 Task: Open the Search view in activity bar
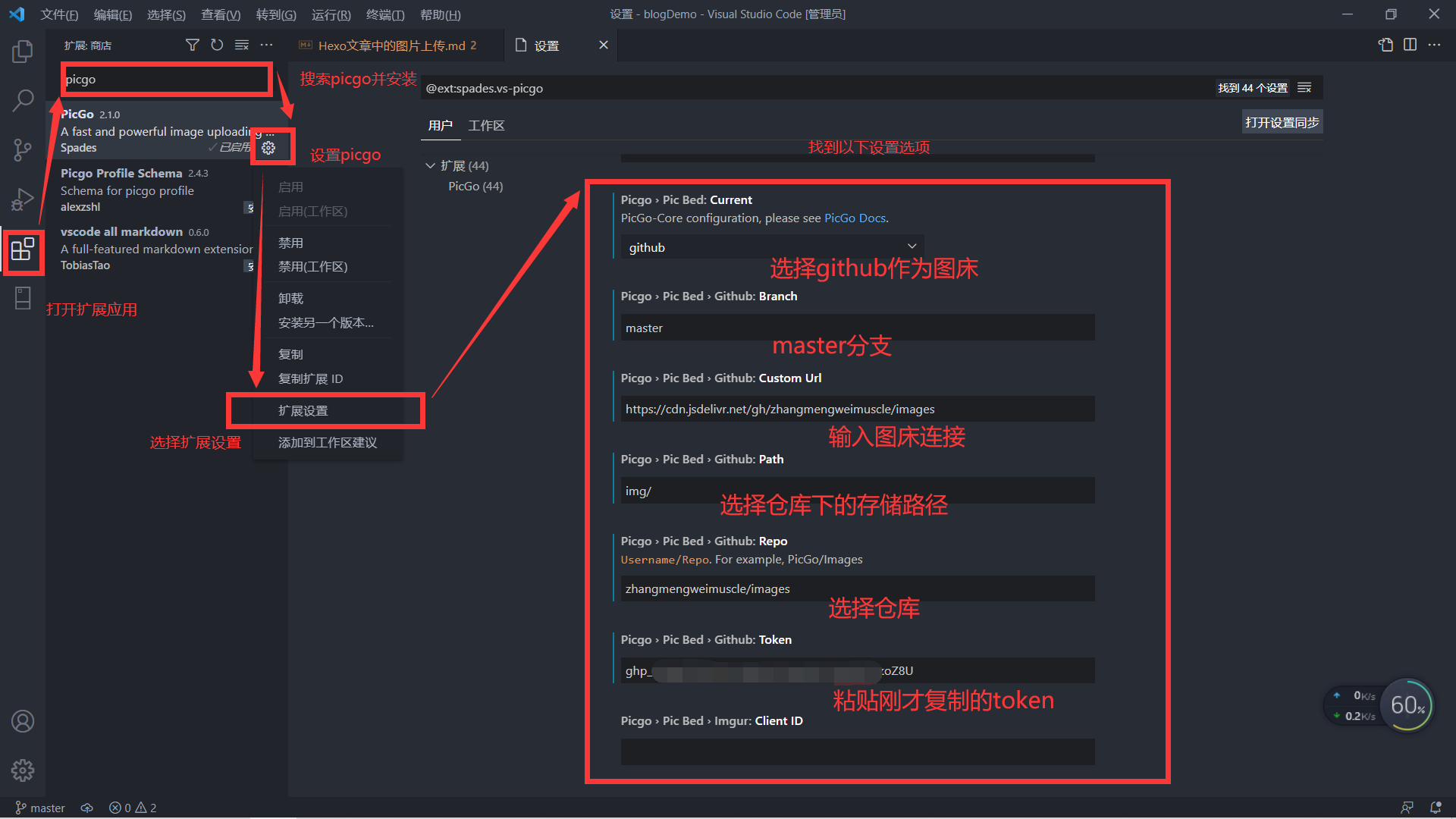pyautogui.click(x=23, y=100)
